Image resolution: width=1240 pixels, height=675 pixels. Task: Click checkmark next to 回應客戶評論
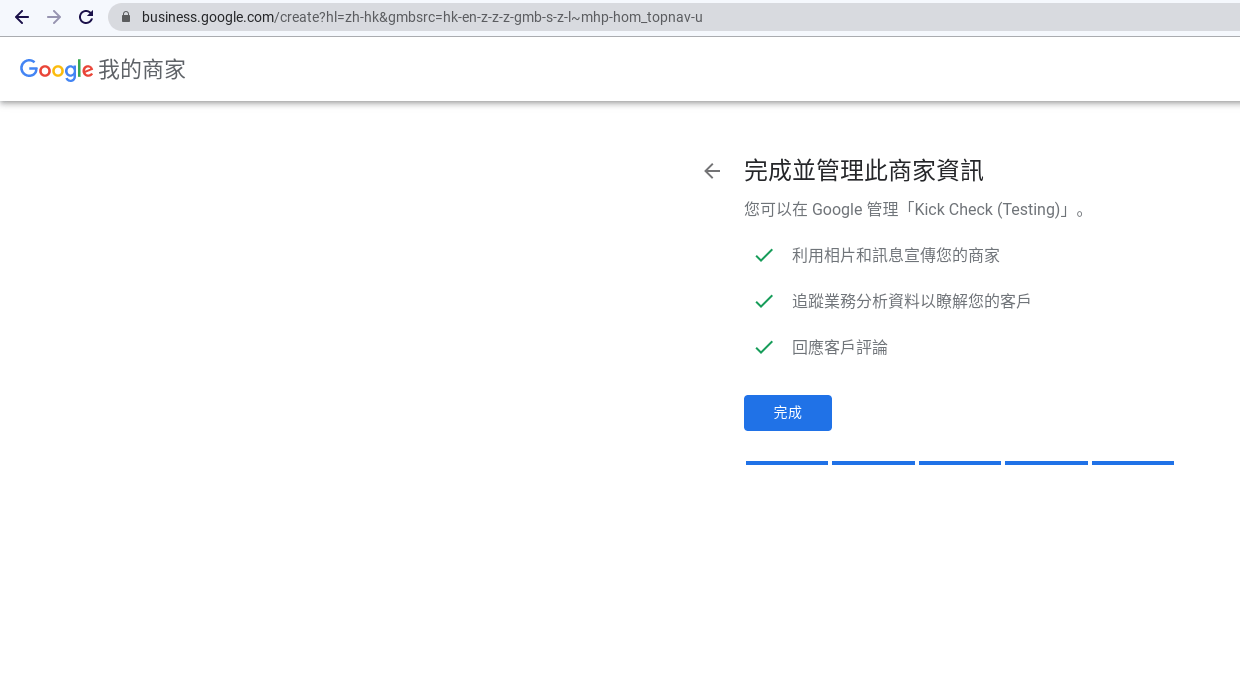click(764, 348)
